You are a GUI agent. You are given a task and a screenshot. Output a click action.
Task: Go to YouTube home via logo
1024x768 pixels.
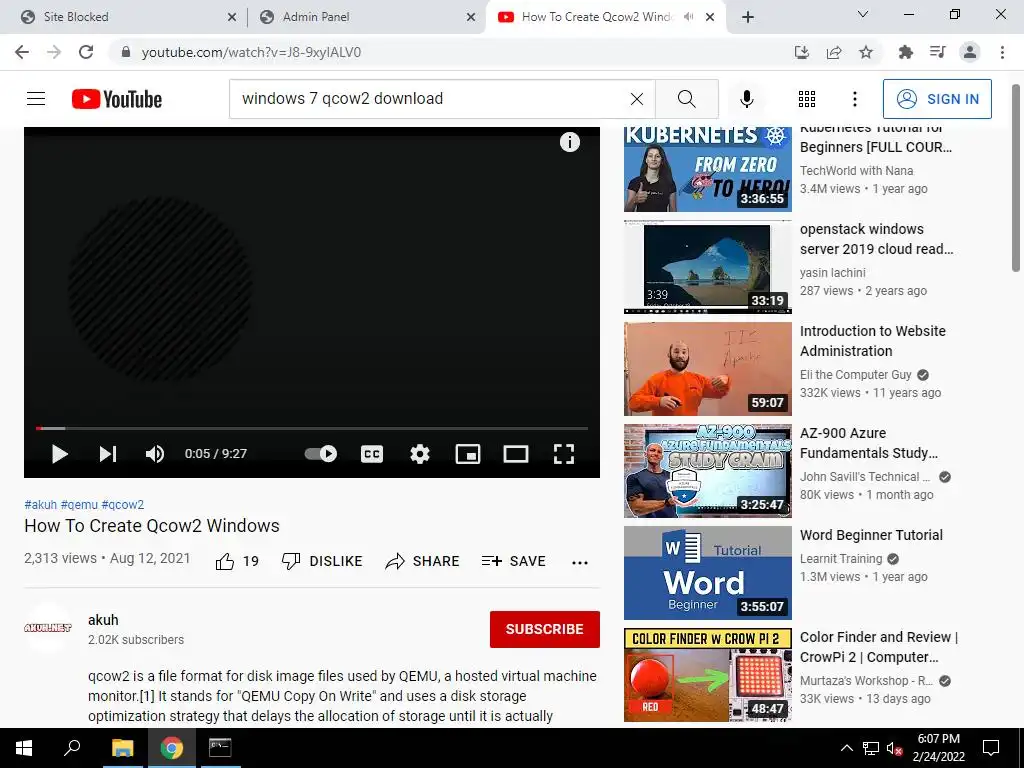[117, 99]
